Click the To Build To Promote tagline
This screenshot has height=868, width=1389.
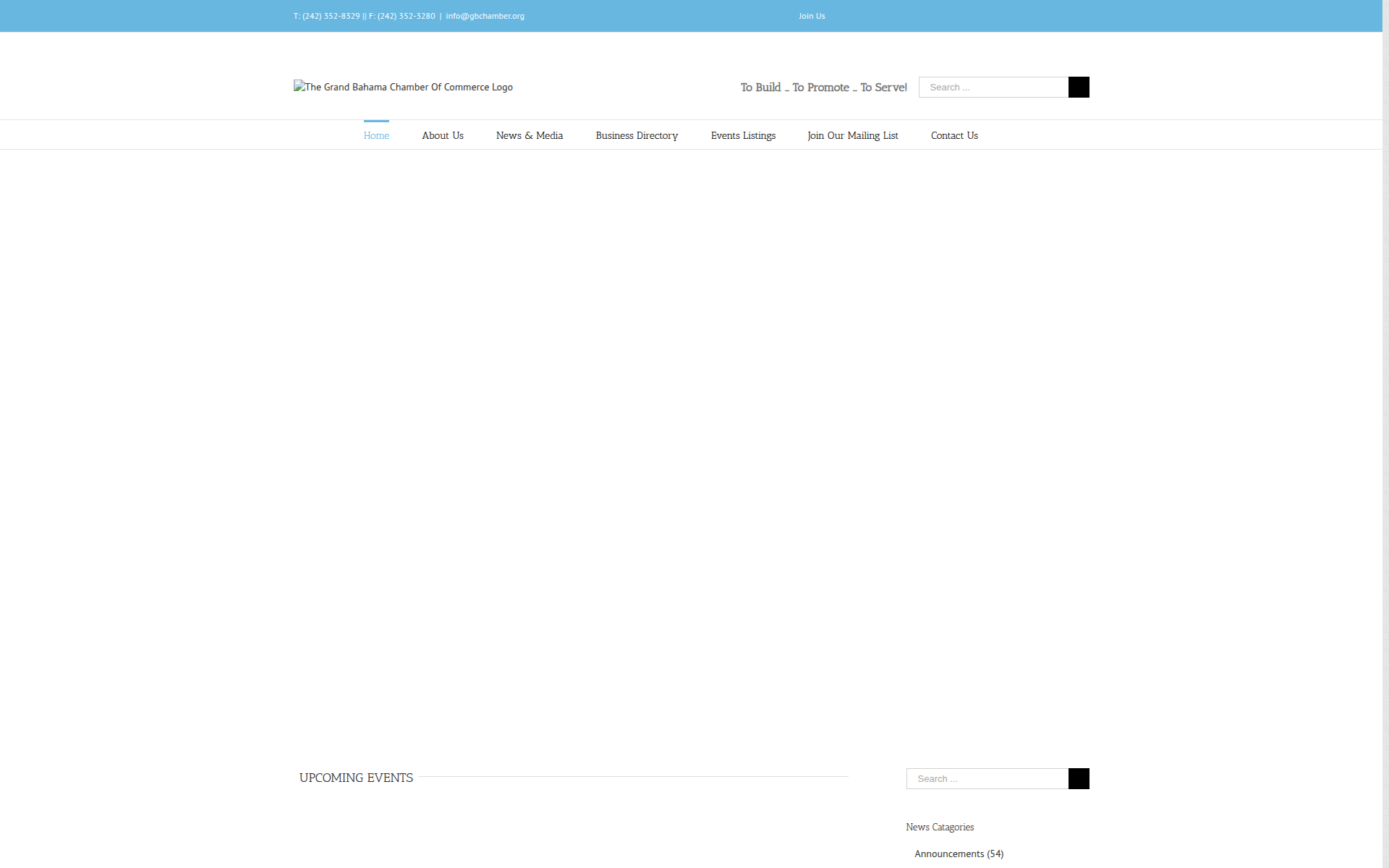click(x=823, y=87)
